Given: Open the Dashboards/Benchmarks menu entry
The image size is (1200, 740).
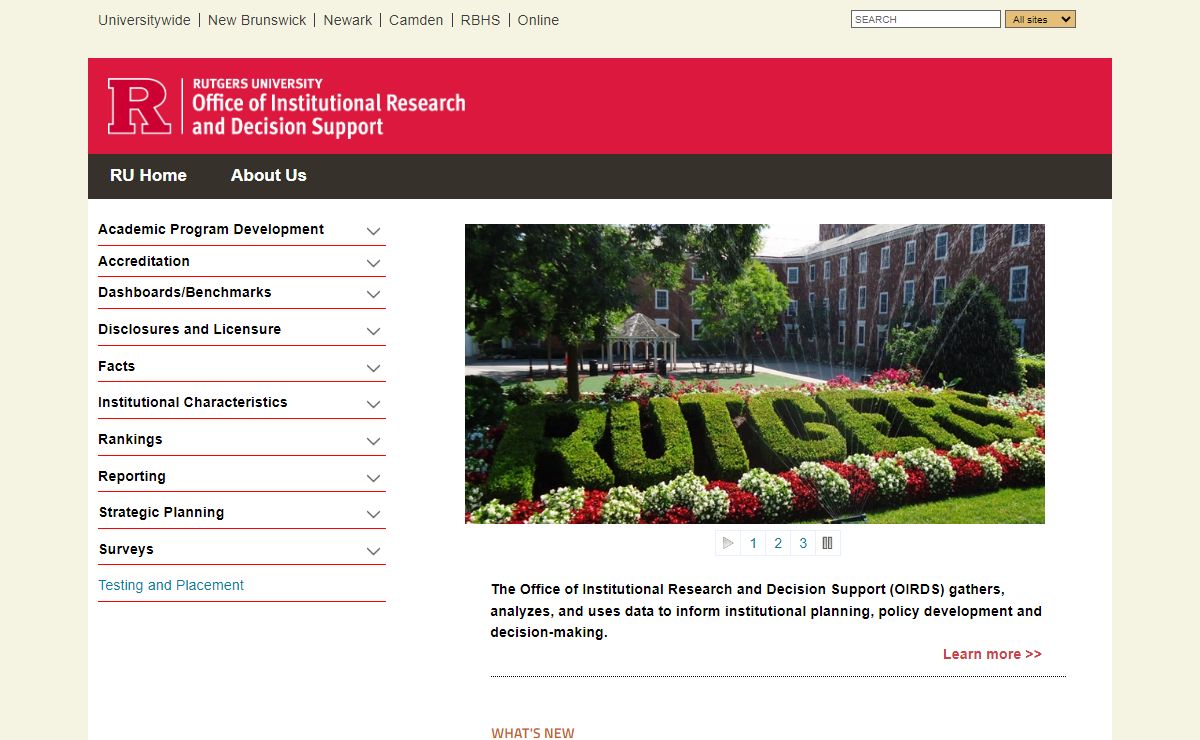Looking at the screenshot, I should click(x=185, y=292).
